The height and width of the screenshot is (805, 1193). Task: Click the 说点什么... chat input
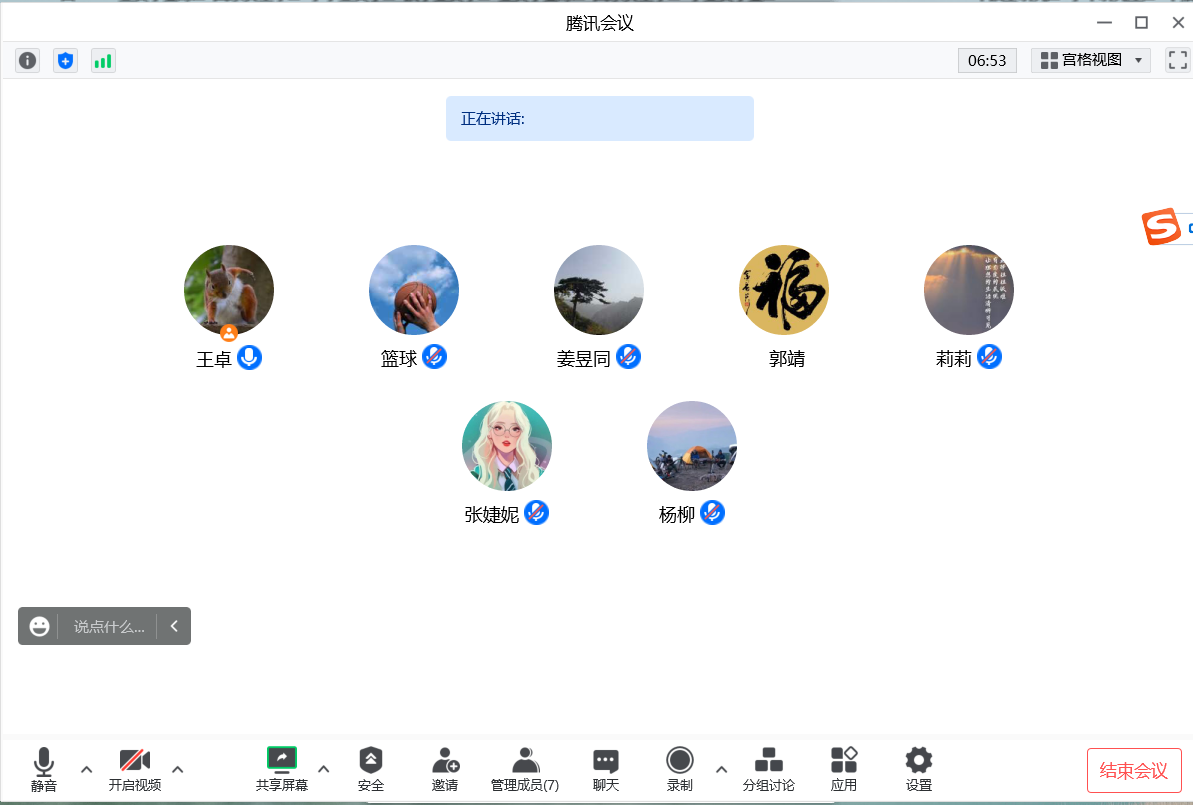(x=108, y=627)
